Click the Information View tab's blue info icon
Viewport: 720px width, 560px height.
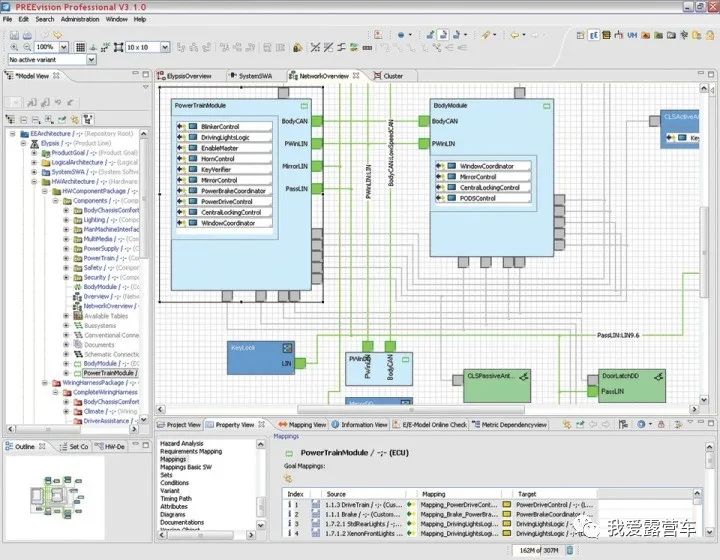click(335, 425)
